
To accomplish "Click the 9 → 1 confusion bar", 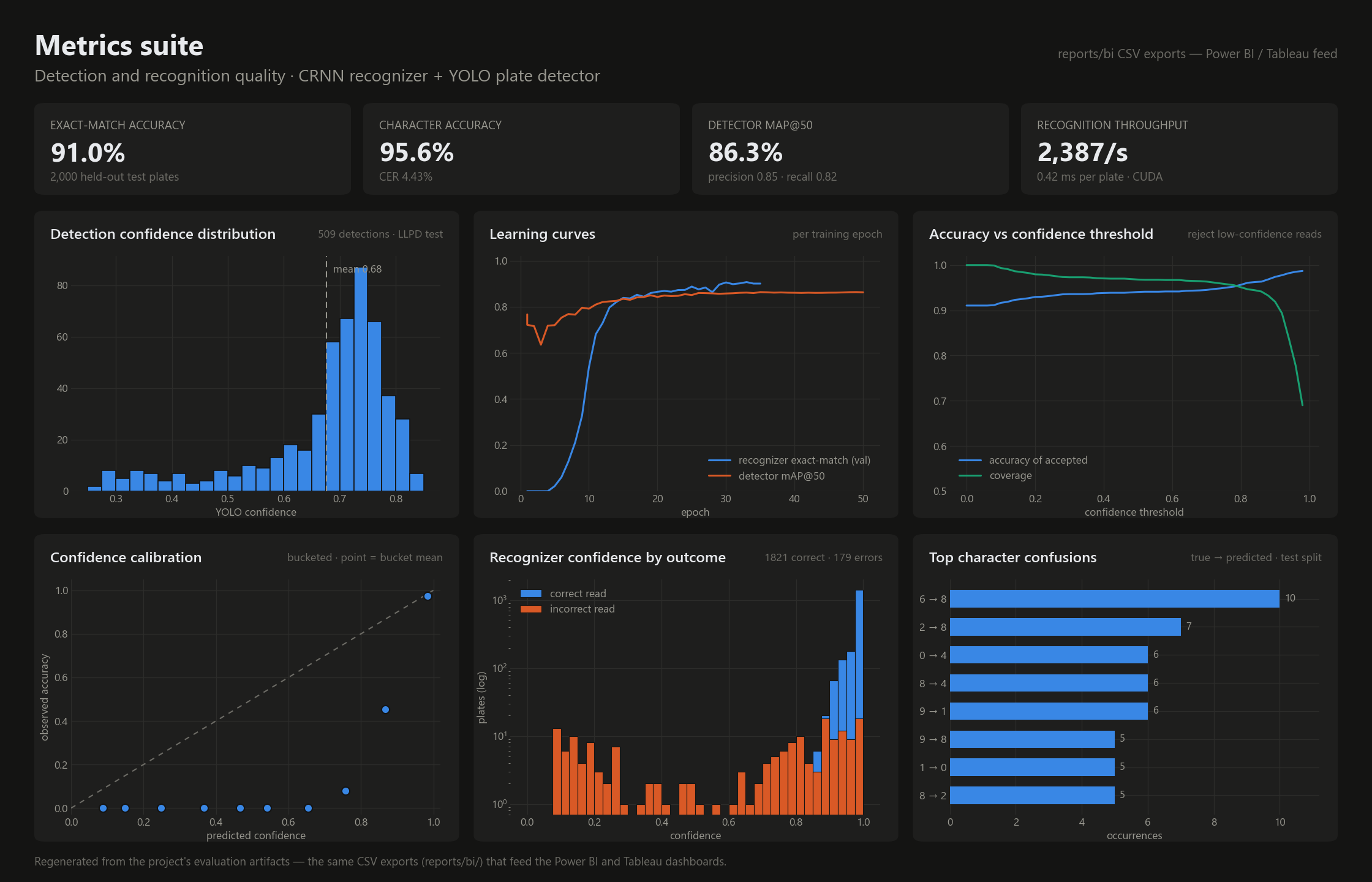I will click(x=1049, y=711).
